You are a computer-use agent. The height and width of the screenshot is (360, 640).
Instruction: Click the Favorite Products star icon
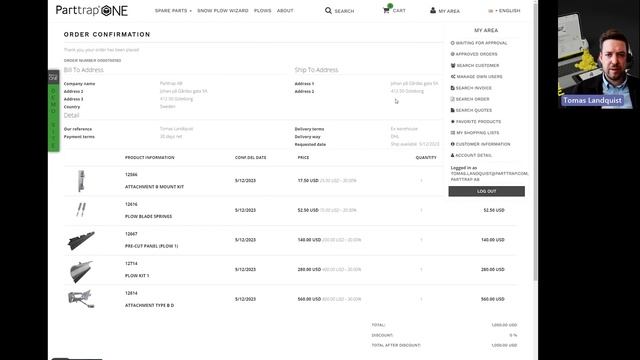(452, 122)
